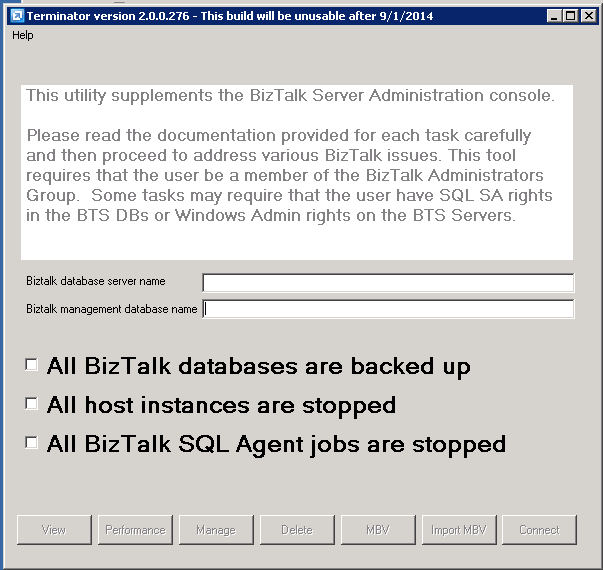Click the View button
The width and height of the screenshot is (603, 570).
[54, 530]
